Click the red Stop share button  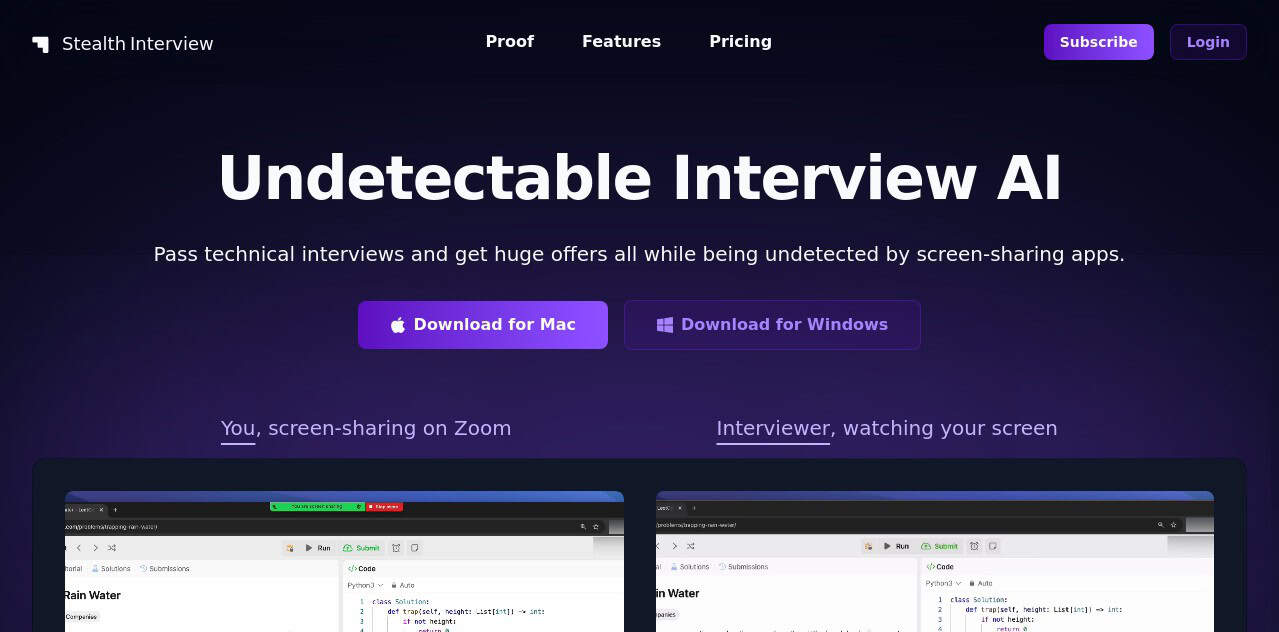[x=387, y=507]
